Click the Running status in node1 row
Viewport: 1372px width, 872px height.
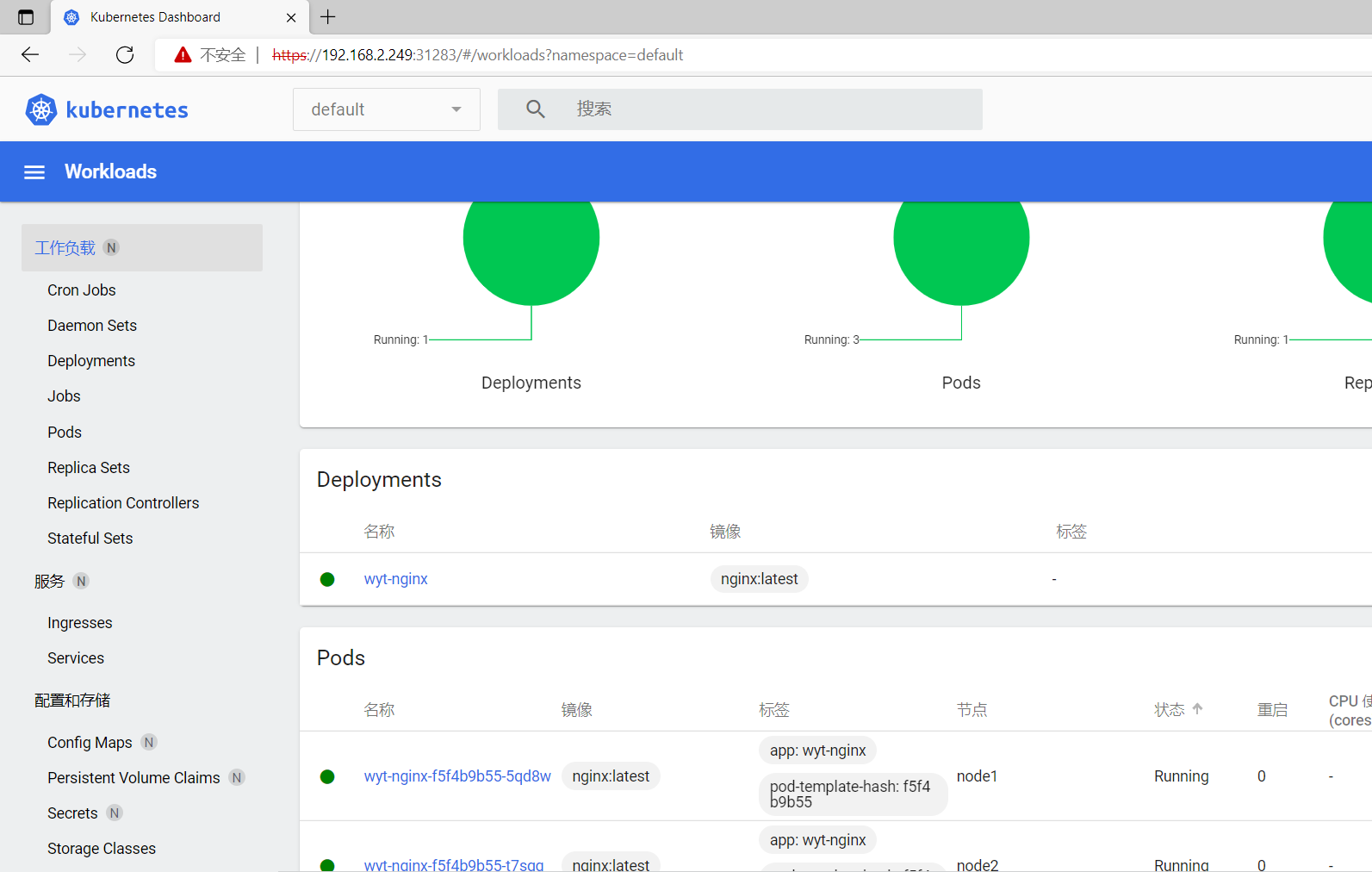pyautogui.click(x=1182, y=776)
